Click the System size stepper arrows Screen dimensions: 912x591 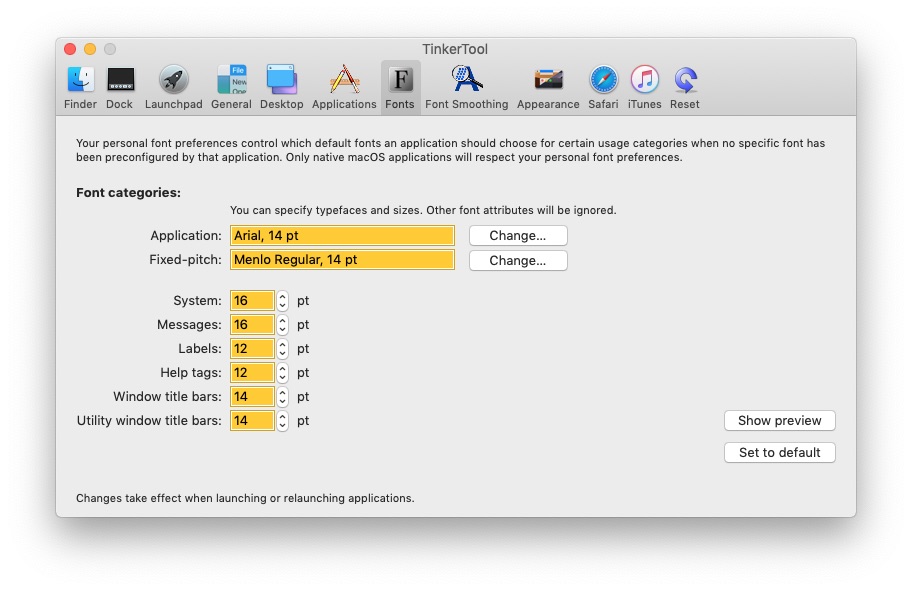click(283, 301)
